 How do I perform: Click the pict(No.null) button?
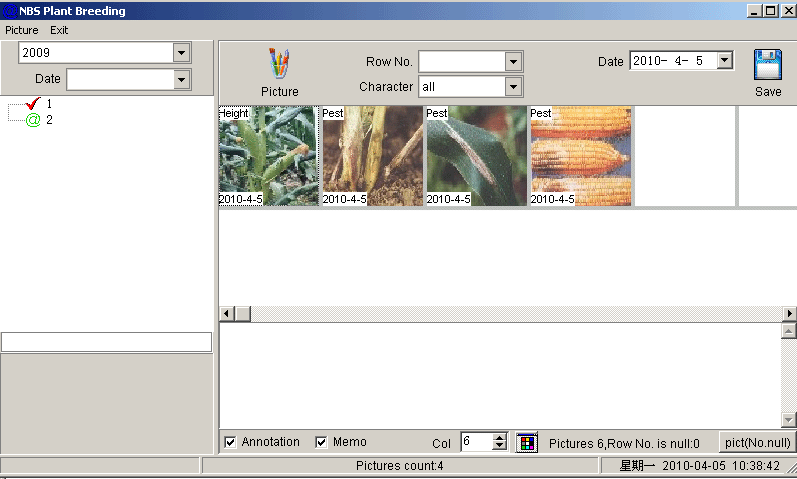click(757, 442)
